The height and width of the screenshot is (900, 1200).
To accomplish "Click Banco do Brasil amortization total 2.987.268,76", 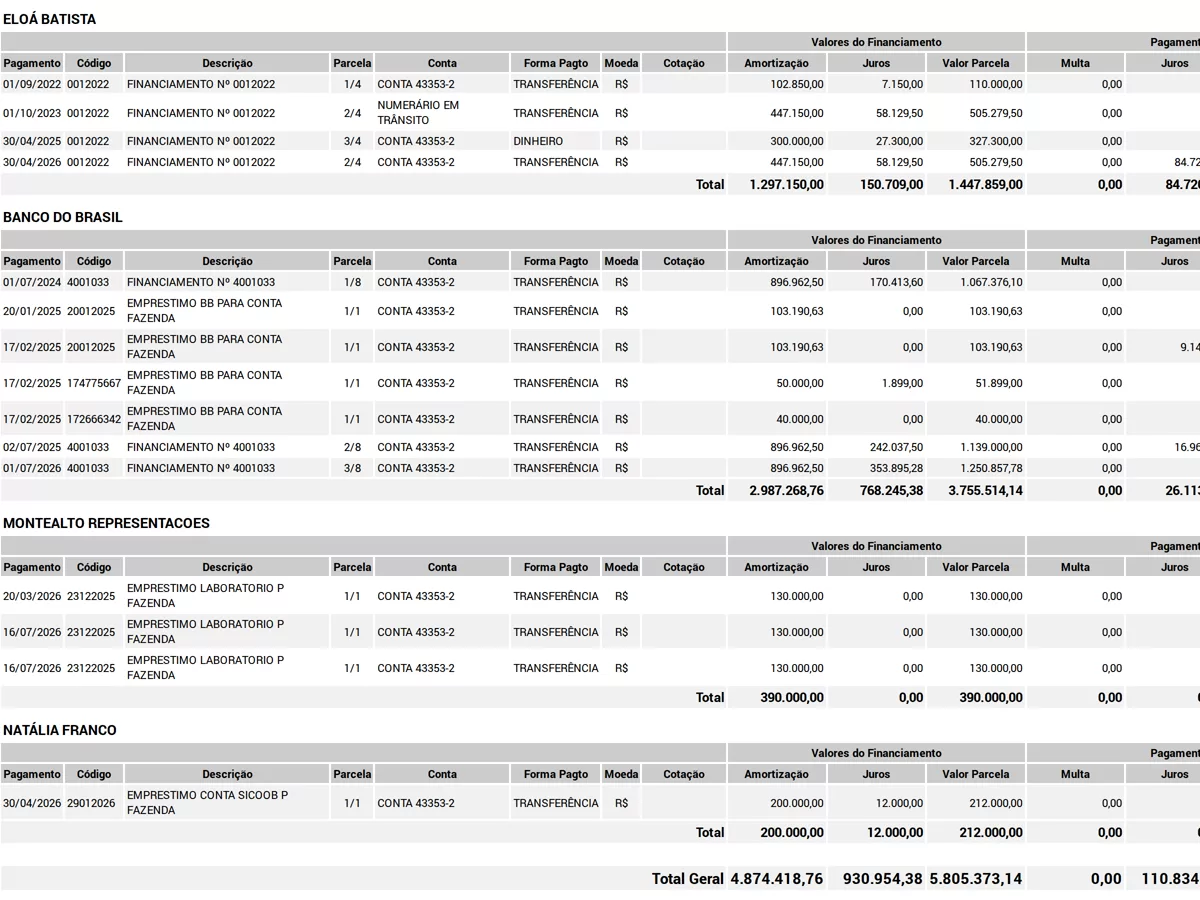I will (787, 490).
